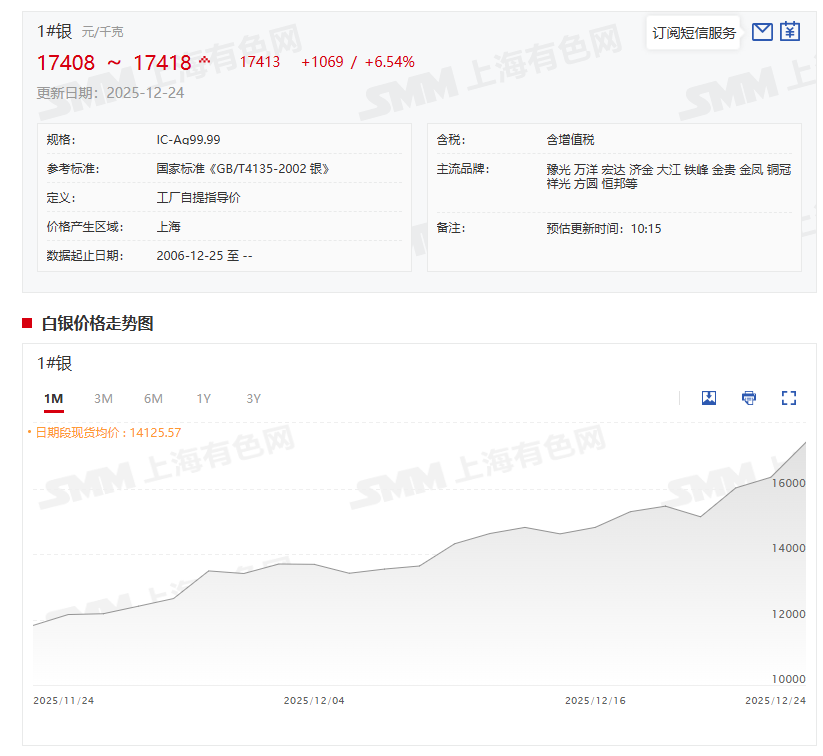Click the 订阅短信服务 tooltip button
The height and width of the screenshot is (756, 823).
click(694, 33)
